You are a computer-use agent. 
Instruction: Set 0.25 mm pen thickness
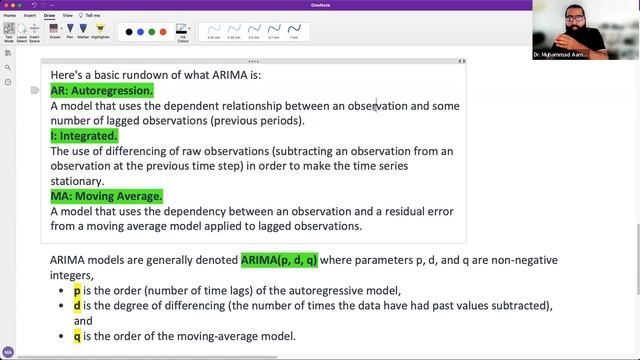214,31
